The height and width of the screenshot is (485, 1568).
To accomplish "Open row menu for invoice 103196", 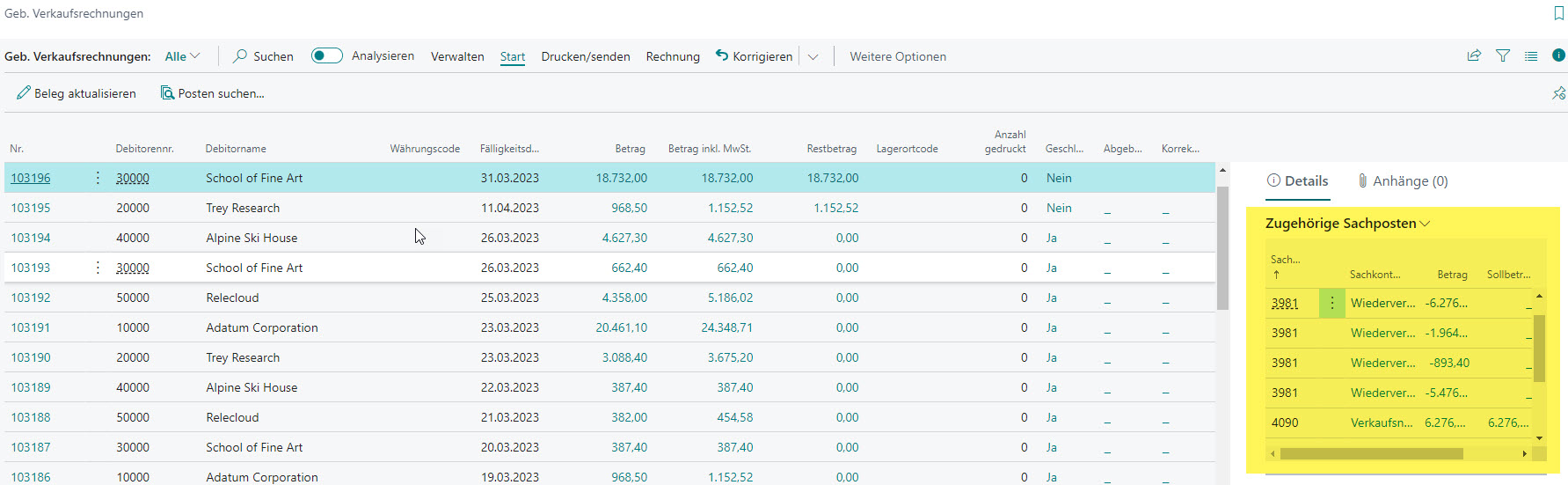I will click(98, 178).
